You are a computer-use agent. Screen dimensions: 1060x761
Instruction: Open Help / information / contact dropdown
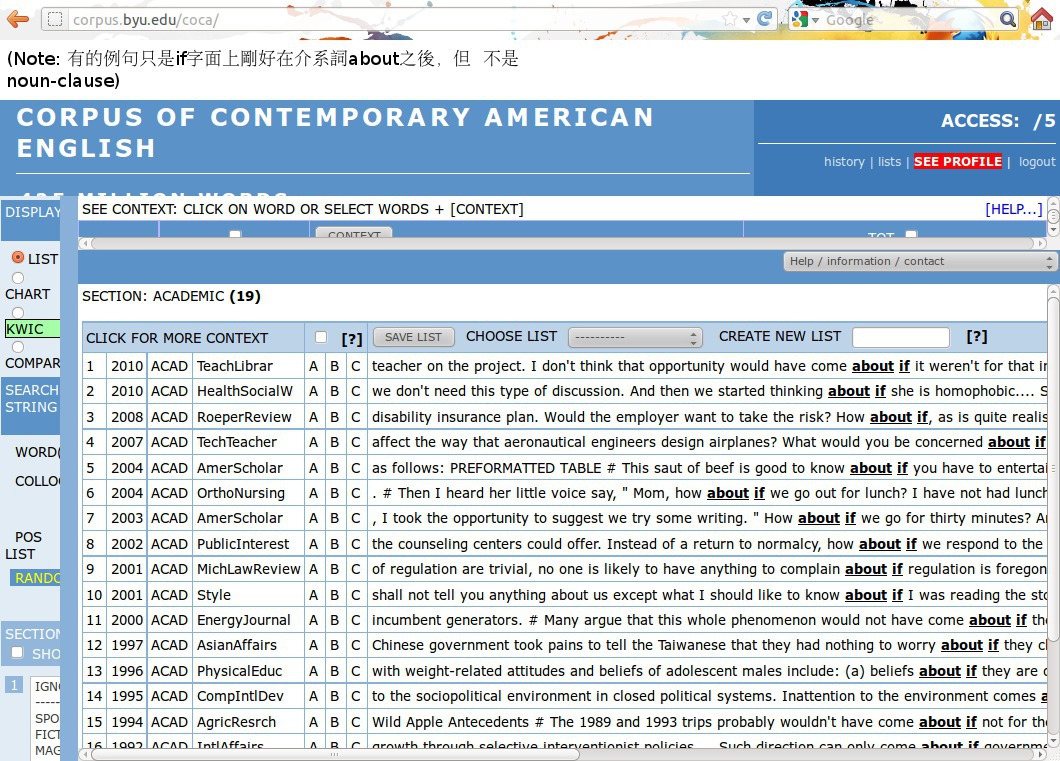coord(919,262)
